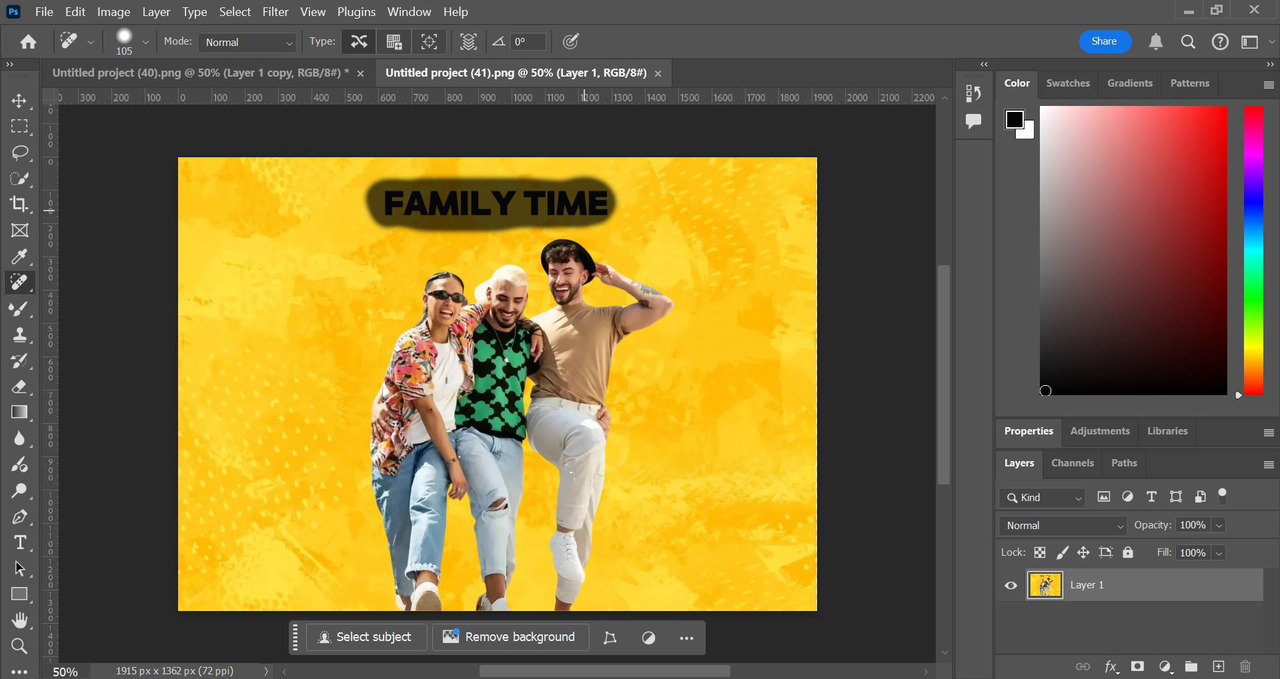Image resolution: width=1280 pixels, height=679 pixels.
Task: Select the Lasso tool
Action: click(19, 153)
